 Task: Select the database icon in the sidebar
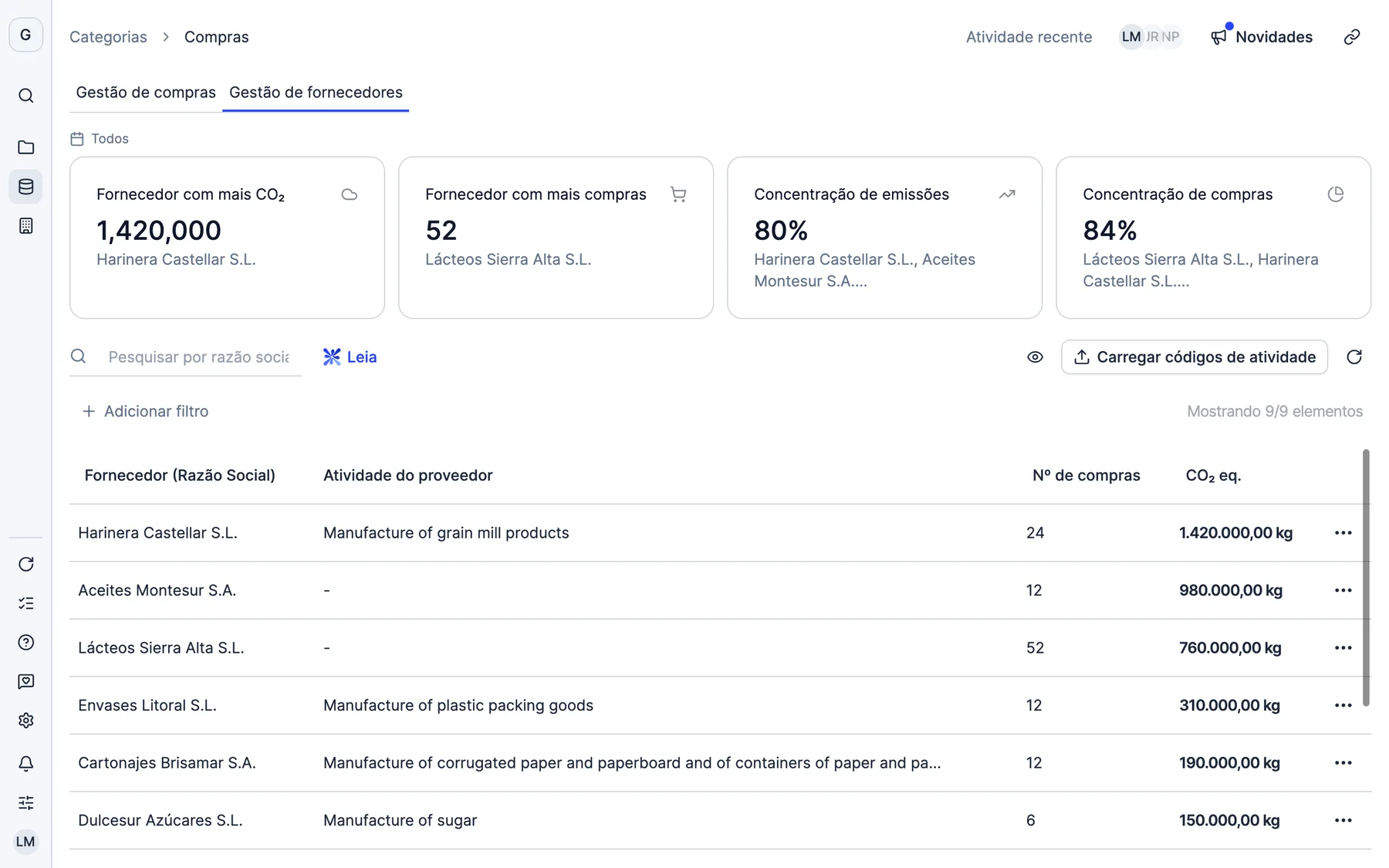(x=25, y=187)
